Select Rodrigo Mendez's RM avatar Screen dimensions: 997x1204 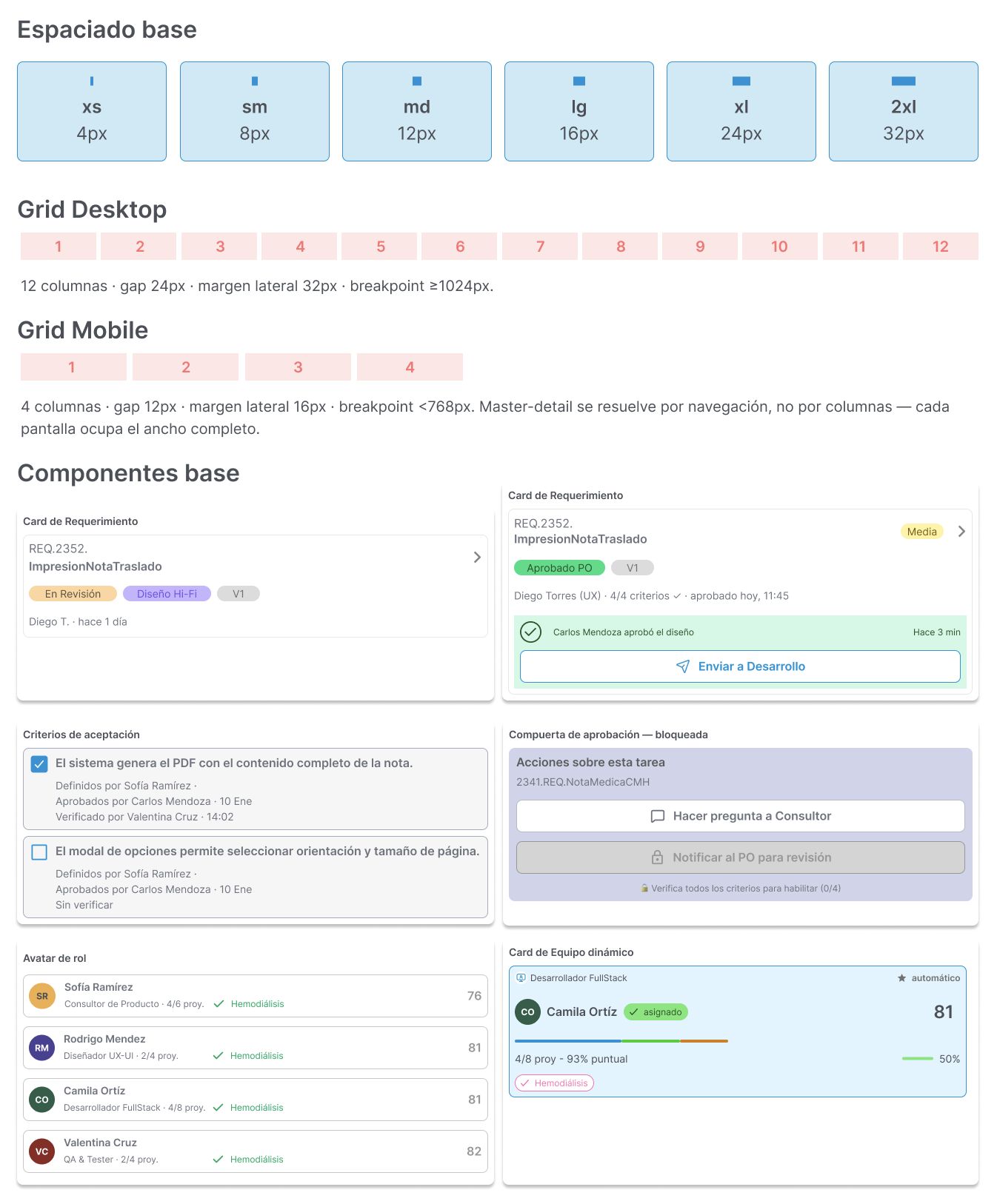[x=41, y=1048]
